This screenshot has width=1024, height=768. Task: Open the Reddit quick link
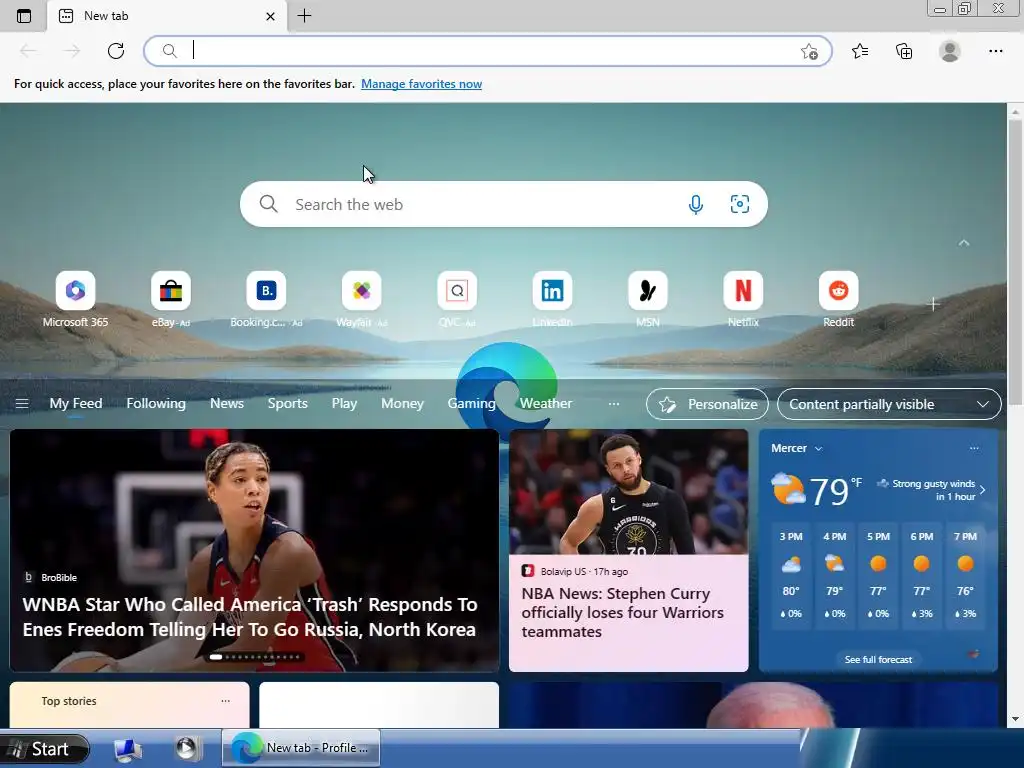coord(839,300)
